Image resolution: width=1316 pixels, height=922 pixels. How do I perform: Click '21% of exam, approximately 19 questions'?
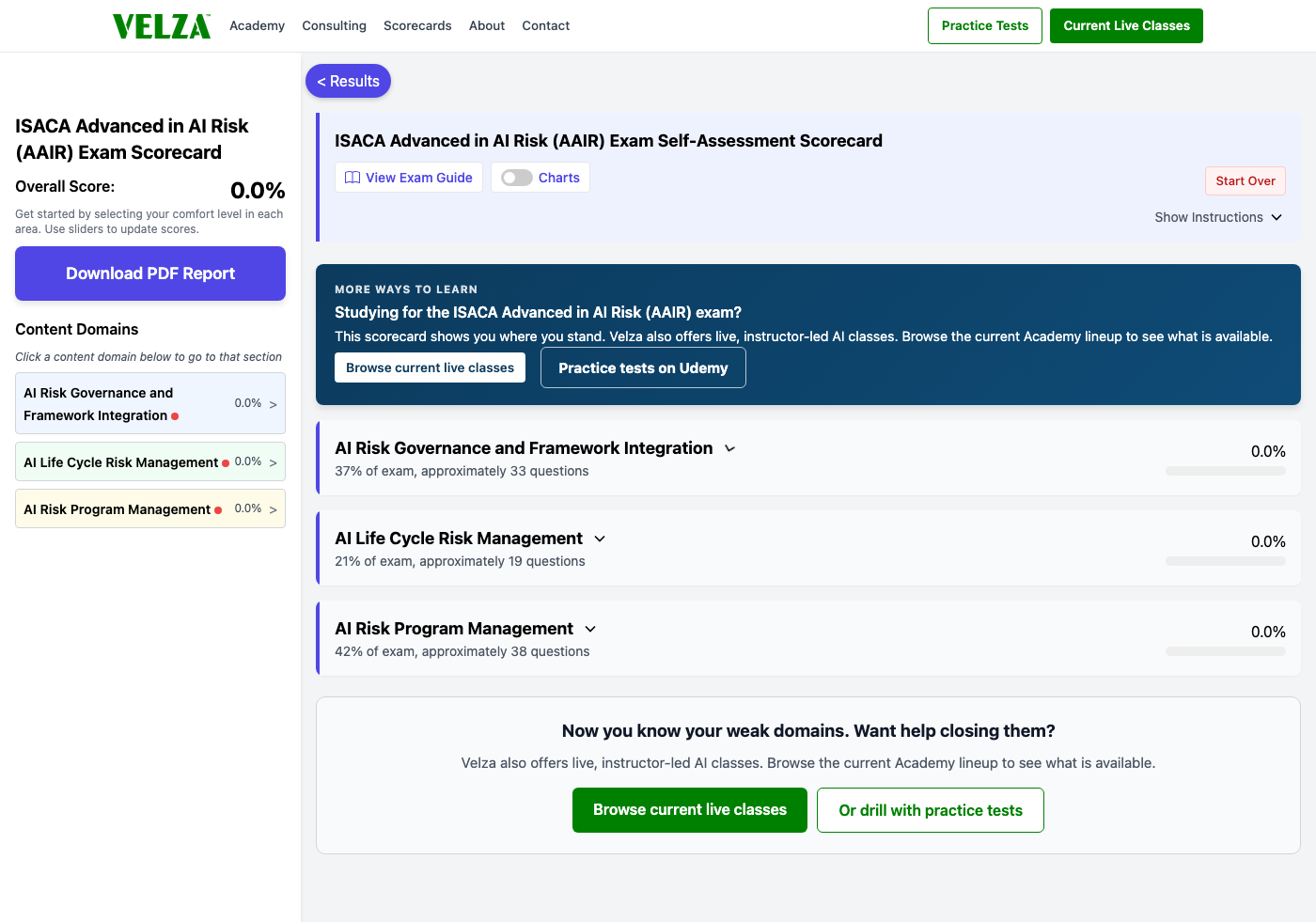pyautogui.click(x=460, y=561)
